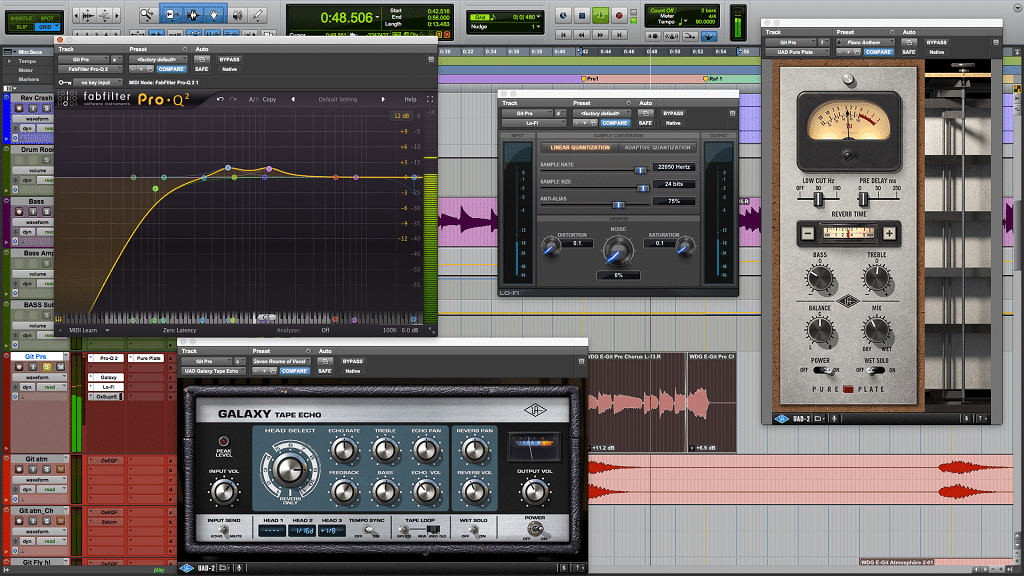Increase reverb time with Pure Plate plus button
Viewport: 1024px width, 576px height.
(x=889, y=233)
